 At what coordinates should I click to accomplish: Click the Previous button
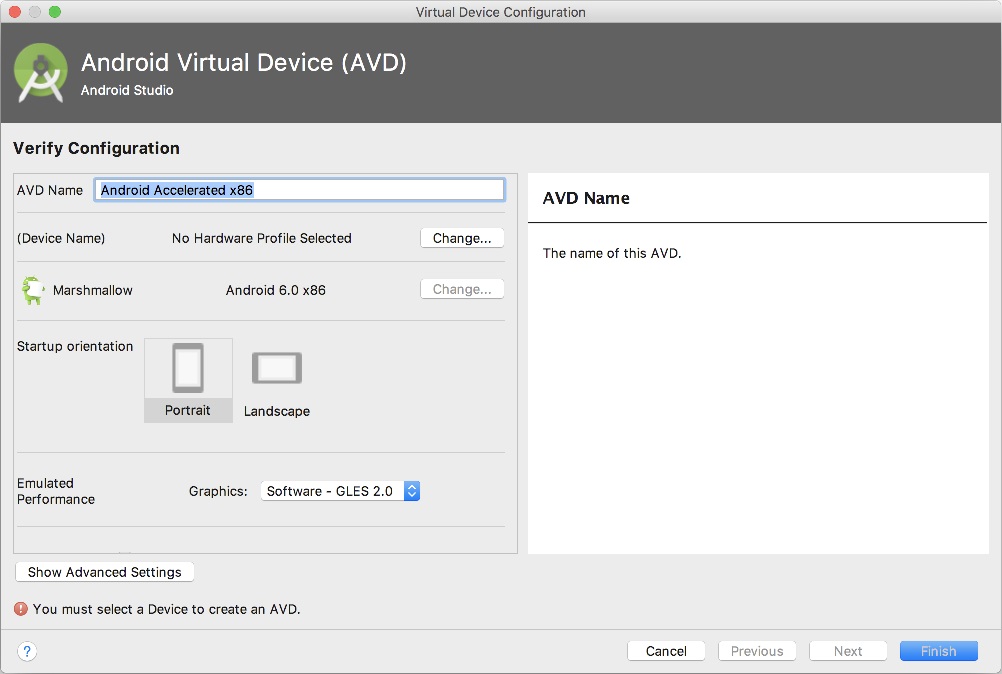757,650
